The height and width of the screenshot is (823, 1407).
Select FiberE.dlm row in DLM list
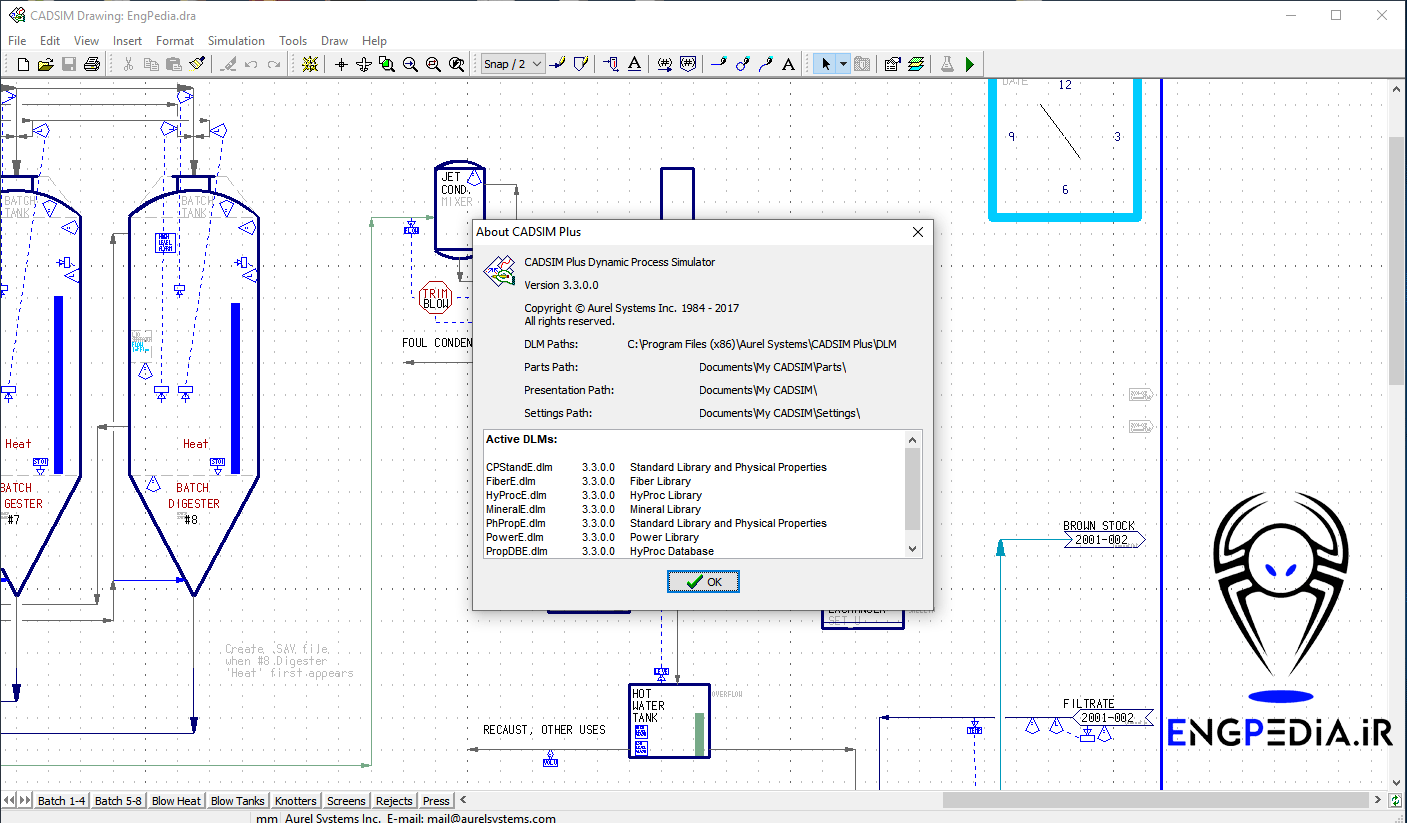(588, 481)
